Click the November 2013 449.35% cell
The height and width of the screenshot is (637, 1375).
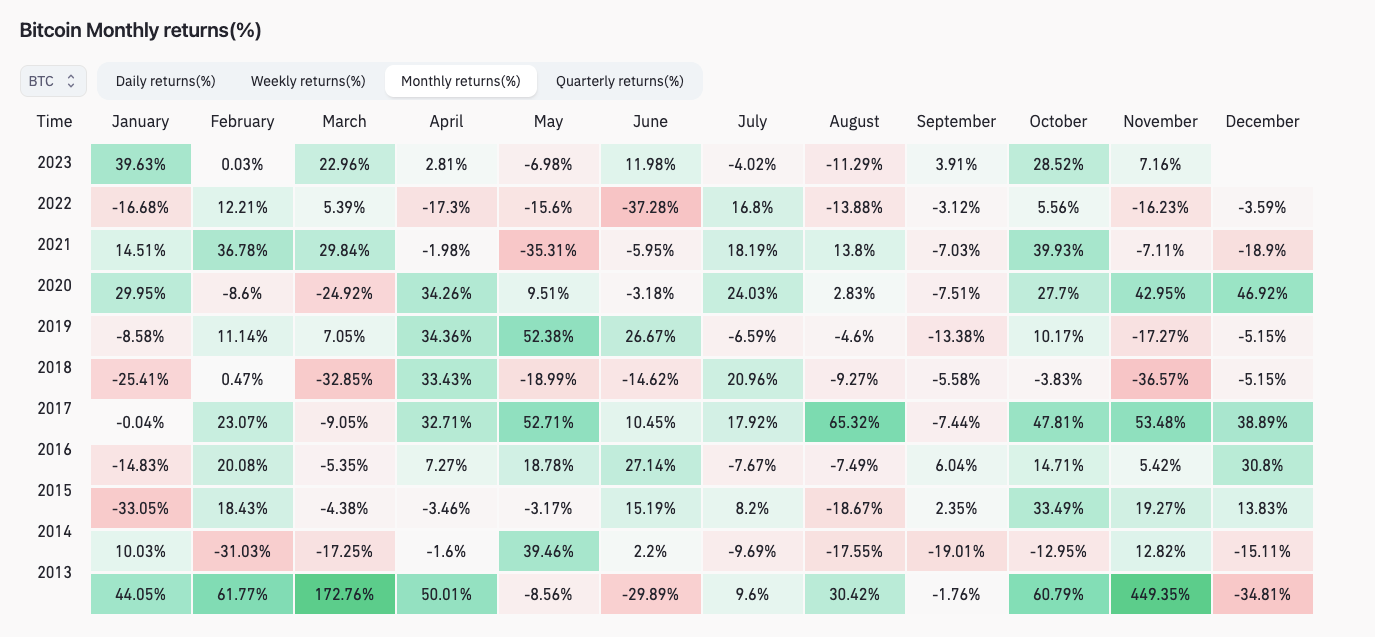tap(1160, 594)
